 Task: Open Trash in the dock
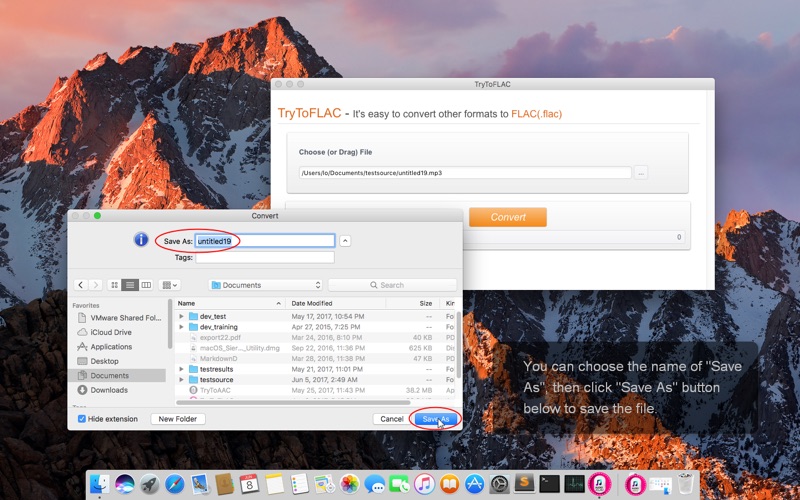click(686, 483)
